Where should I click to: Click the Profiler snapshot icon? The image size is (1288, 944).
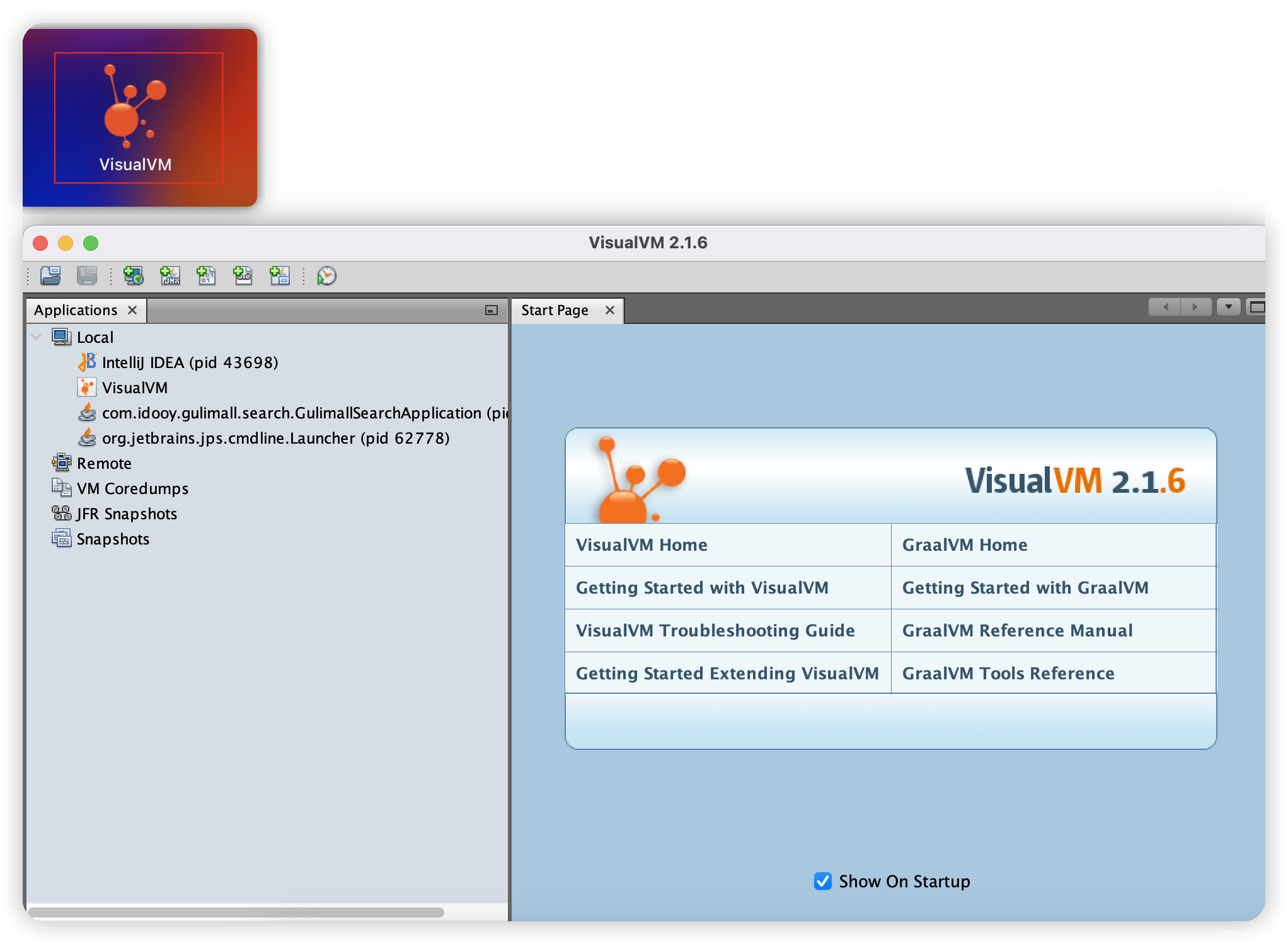coord(281,278)
